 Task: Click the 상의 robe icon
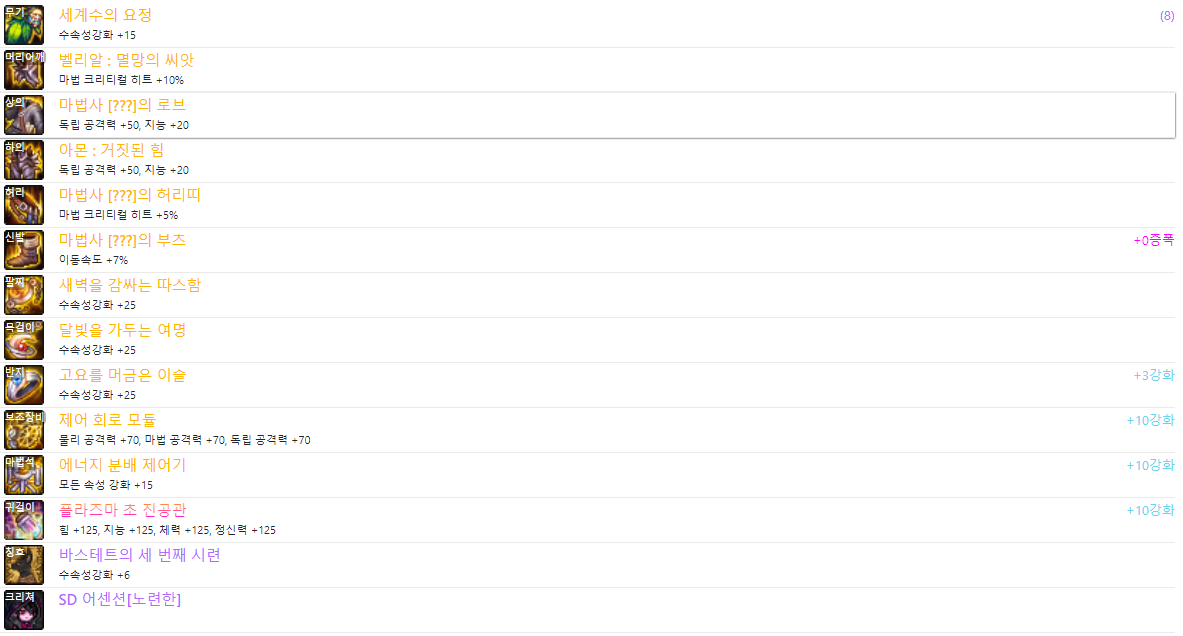pos(23,115)
